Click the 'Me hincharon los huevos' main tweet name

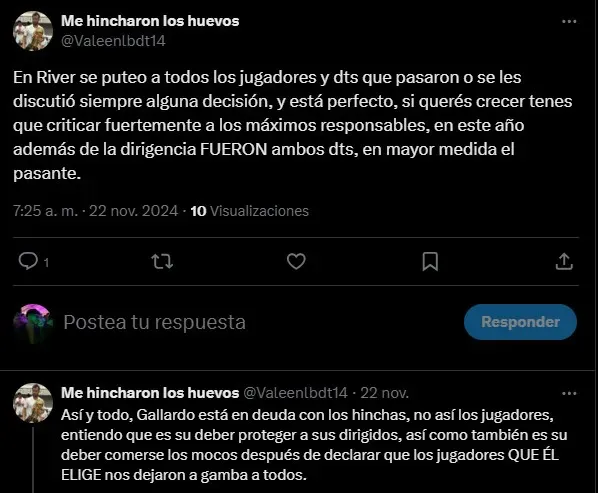click(150, 21)
